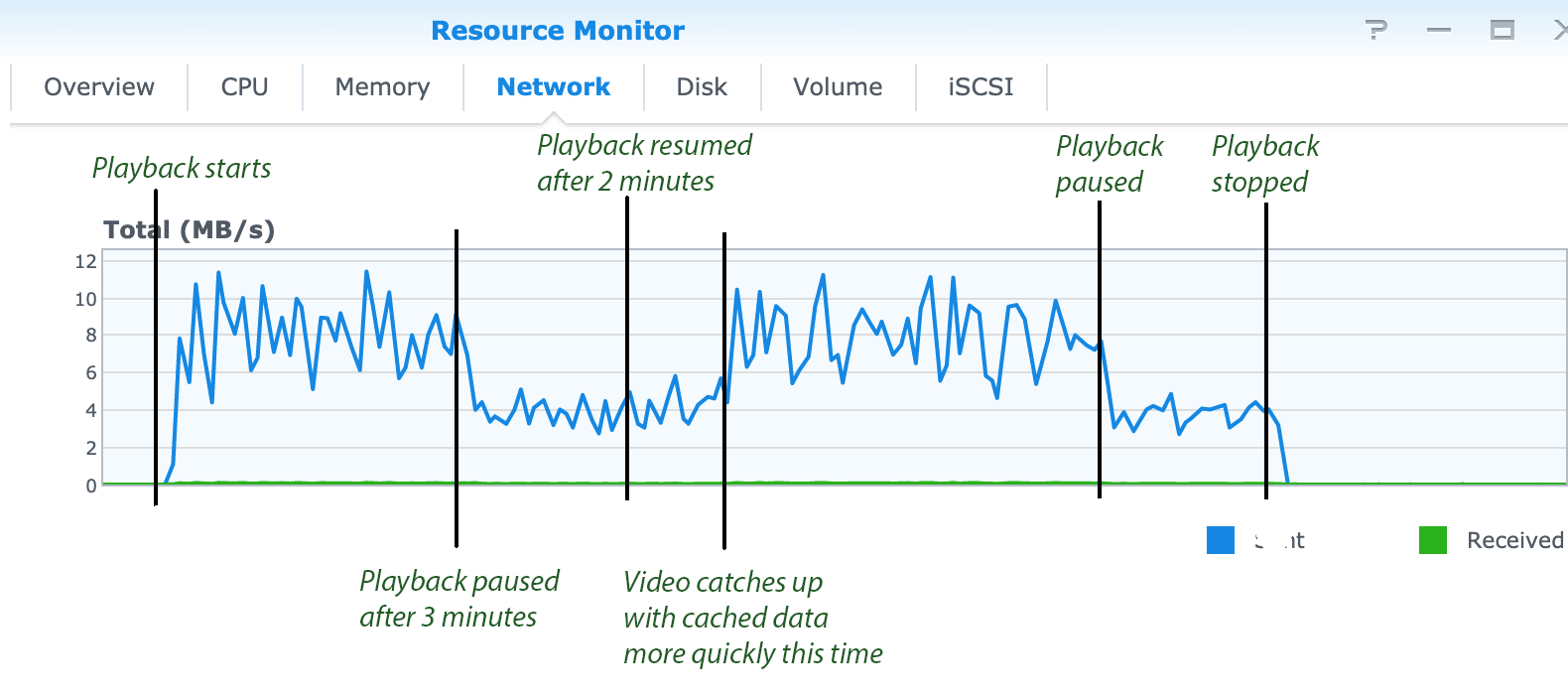Switch to the Volume tab

click(838, 87)
